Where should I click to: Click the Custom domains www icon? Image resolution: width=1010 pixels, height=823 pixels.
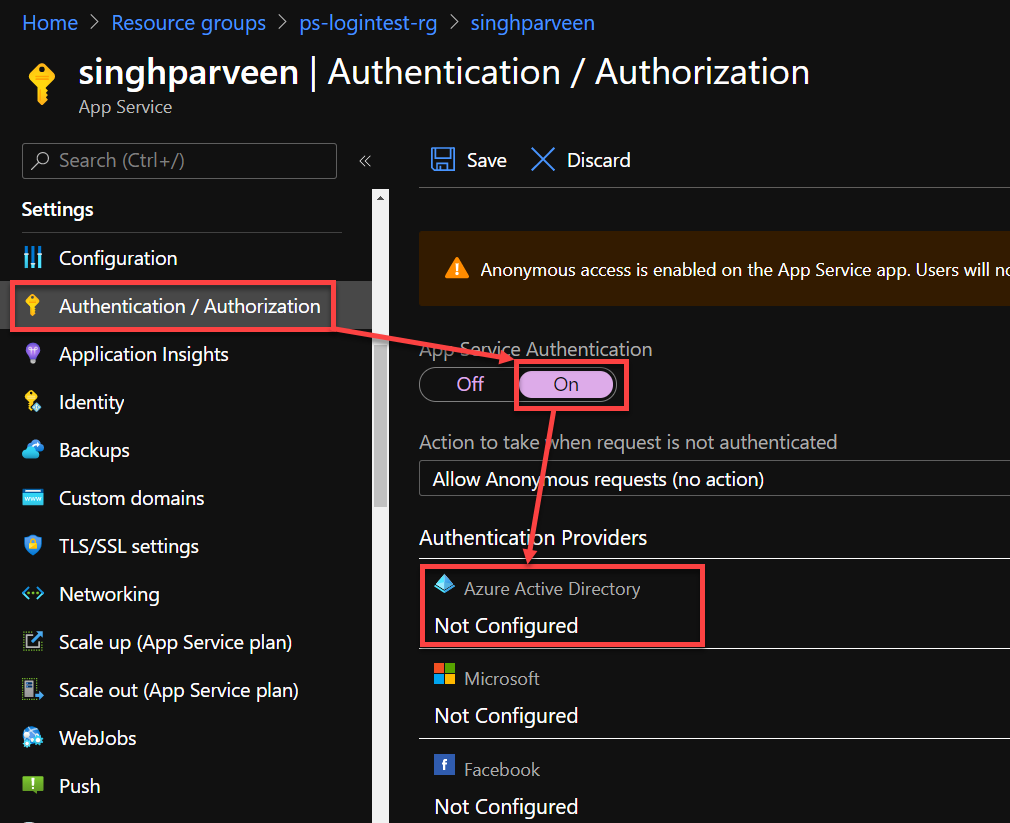pyautogui.click(x=33, y=498)
